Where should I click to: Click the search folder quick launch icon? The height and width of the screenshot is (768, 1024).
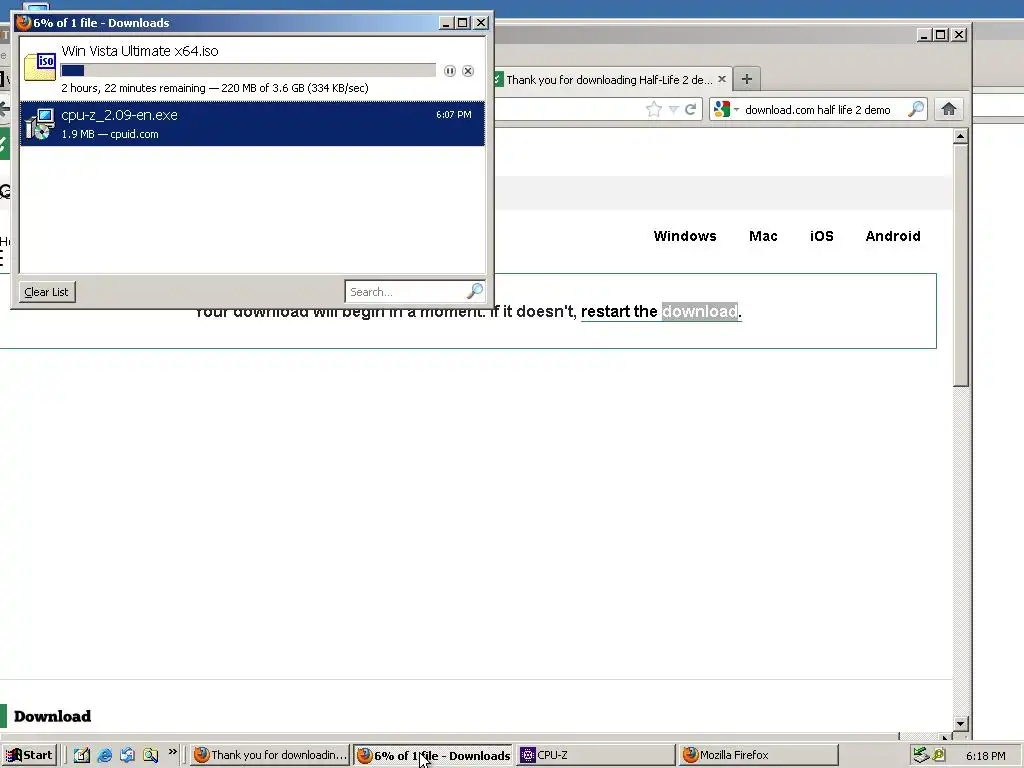click(x=150, y=755)
